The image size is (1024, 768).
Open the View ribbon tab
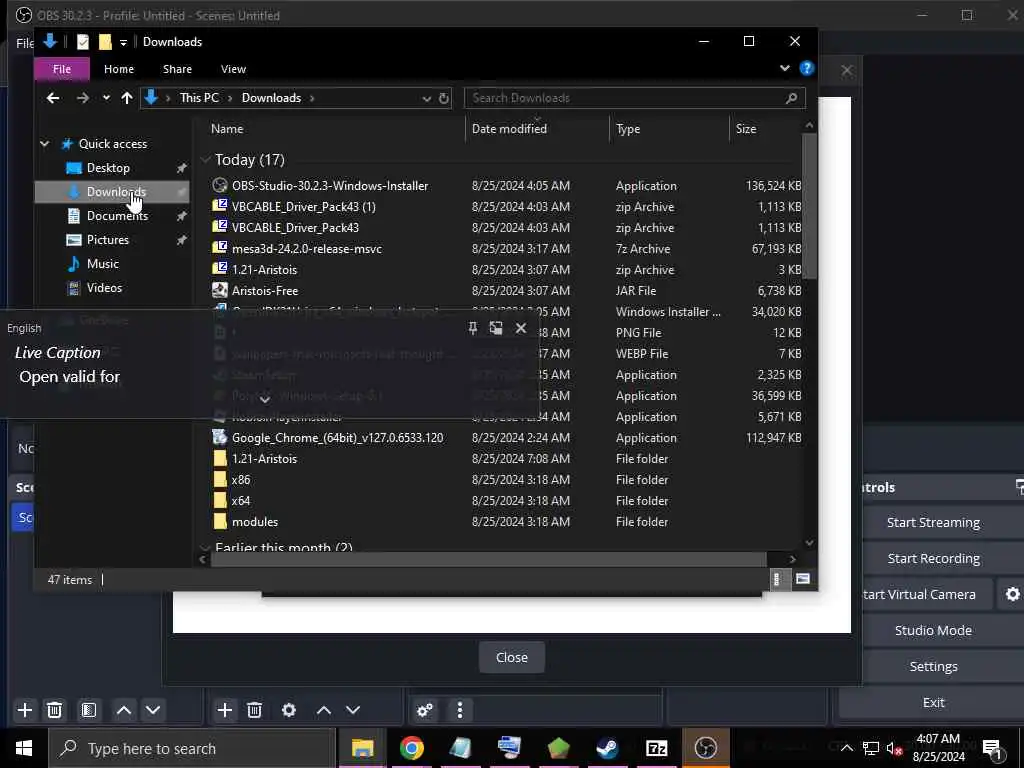click(233, 69)
